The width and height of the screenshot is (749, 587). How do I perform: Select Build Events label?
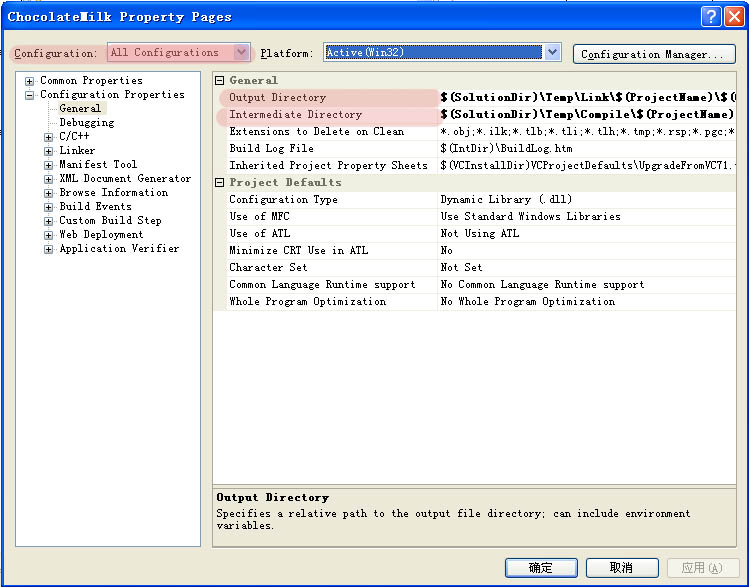96,206
